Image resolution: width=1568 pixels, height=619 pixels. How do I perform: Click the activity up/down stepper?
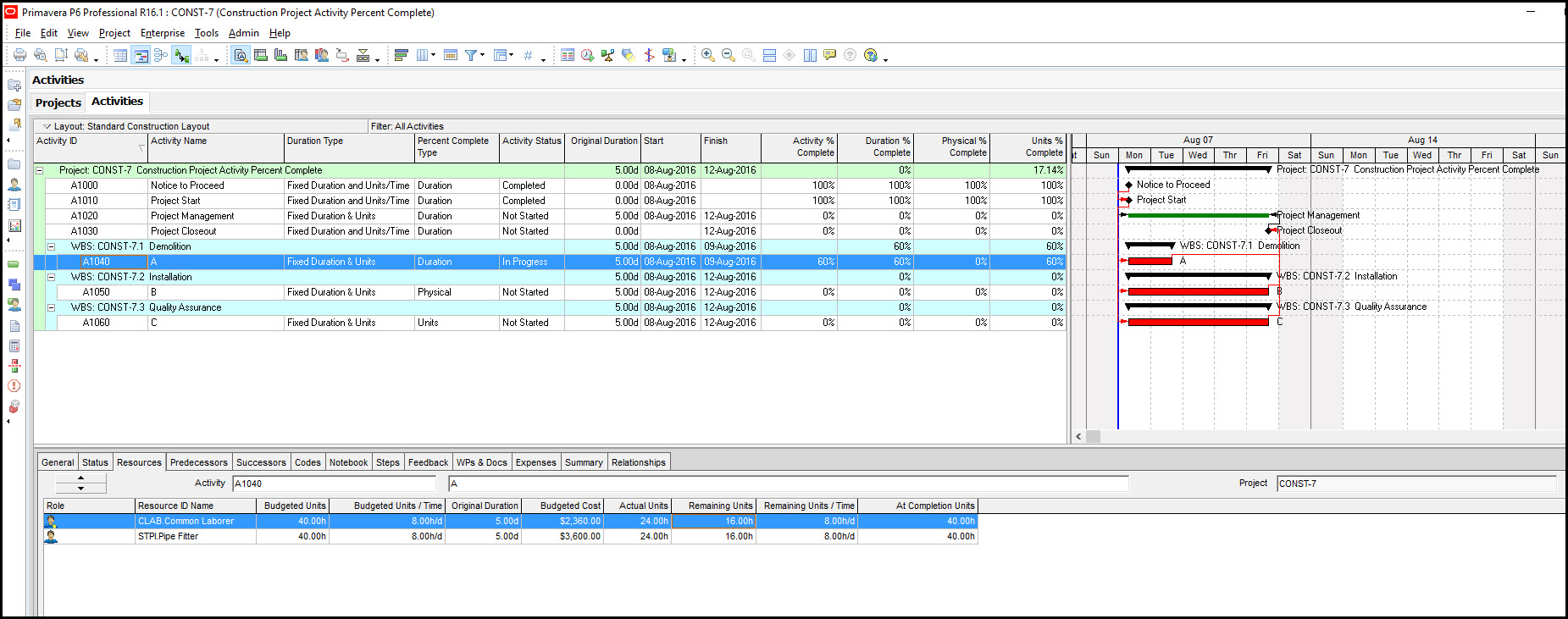click(80, 484)
